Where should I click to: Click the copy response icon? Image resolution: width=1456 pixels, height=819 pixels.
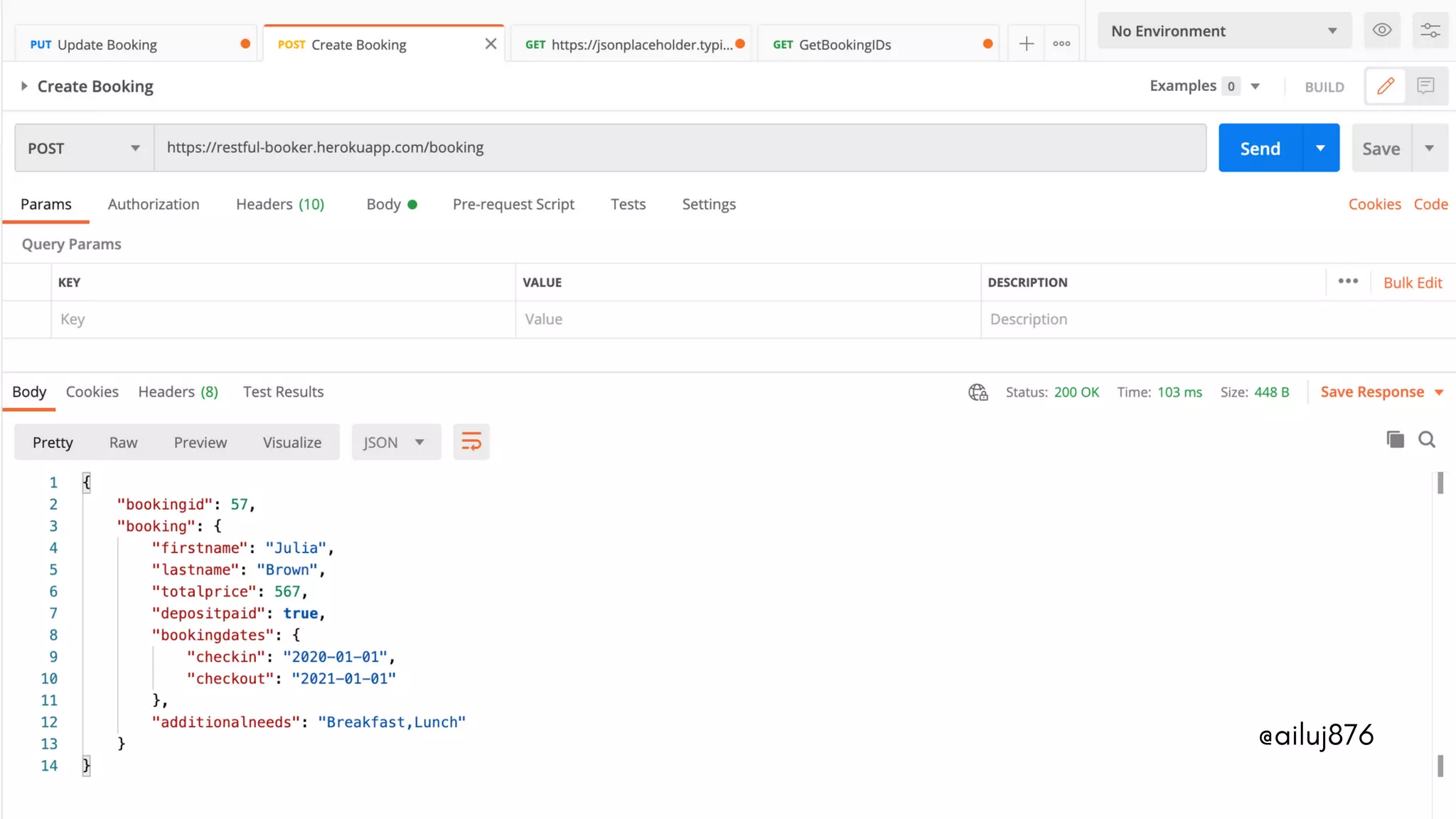click(1395, 440)
